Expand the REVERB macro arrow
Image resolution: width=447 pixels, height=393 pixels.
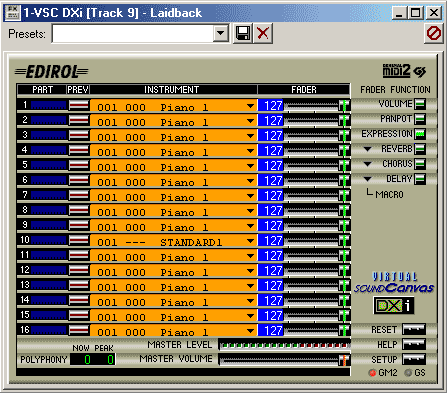click(367, 149)
